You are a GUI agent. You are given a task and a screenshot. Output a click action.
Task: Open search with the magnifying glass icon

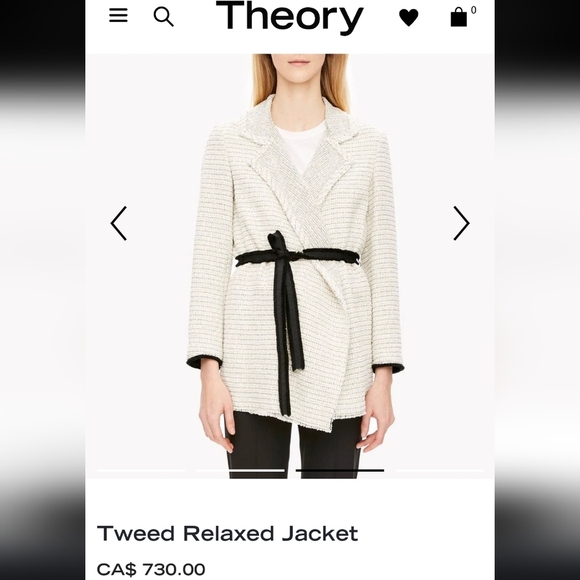(x=163, y=17)
